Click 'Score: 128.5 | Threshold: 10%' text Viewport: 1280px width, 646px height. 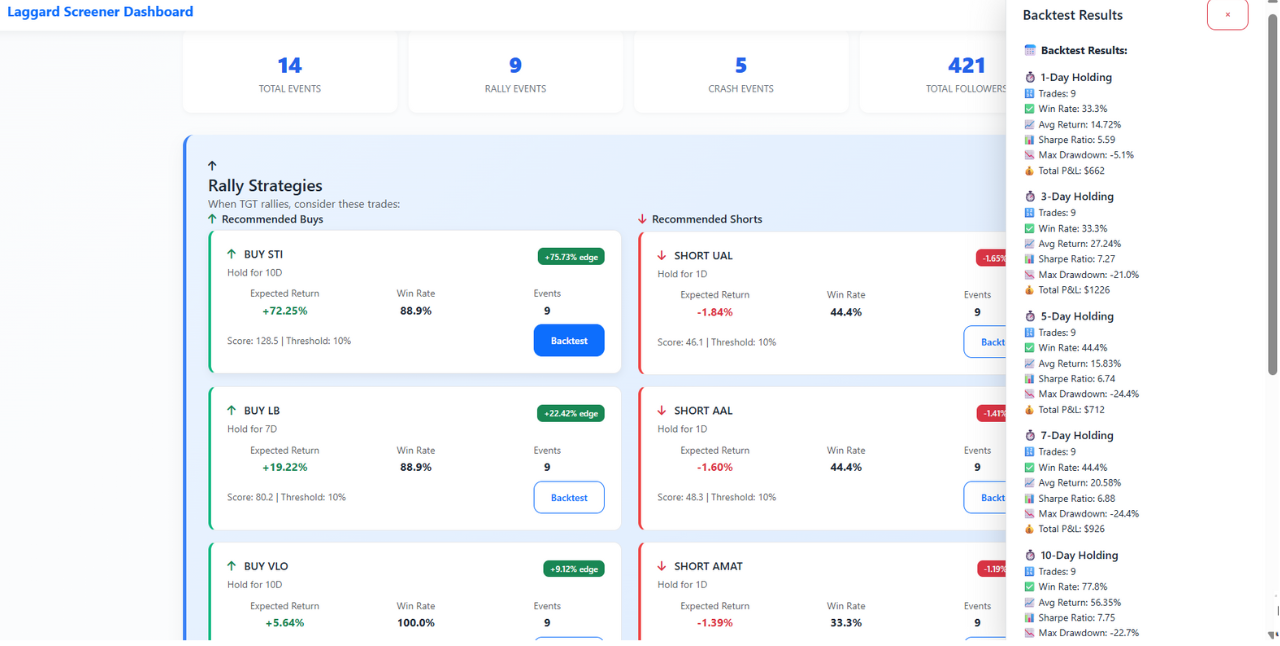[x=289, y=341]
